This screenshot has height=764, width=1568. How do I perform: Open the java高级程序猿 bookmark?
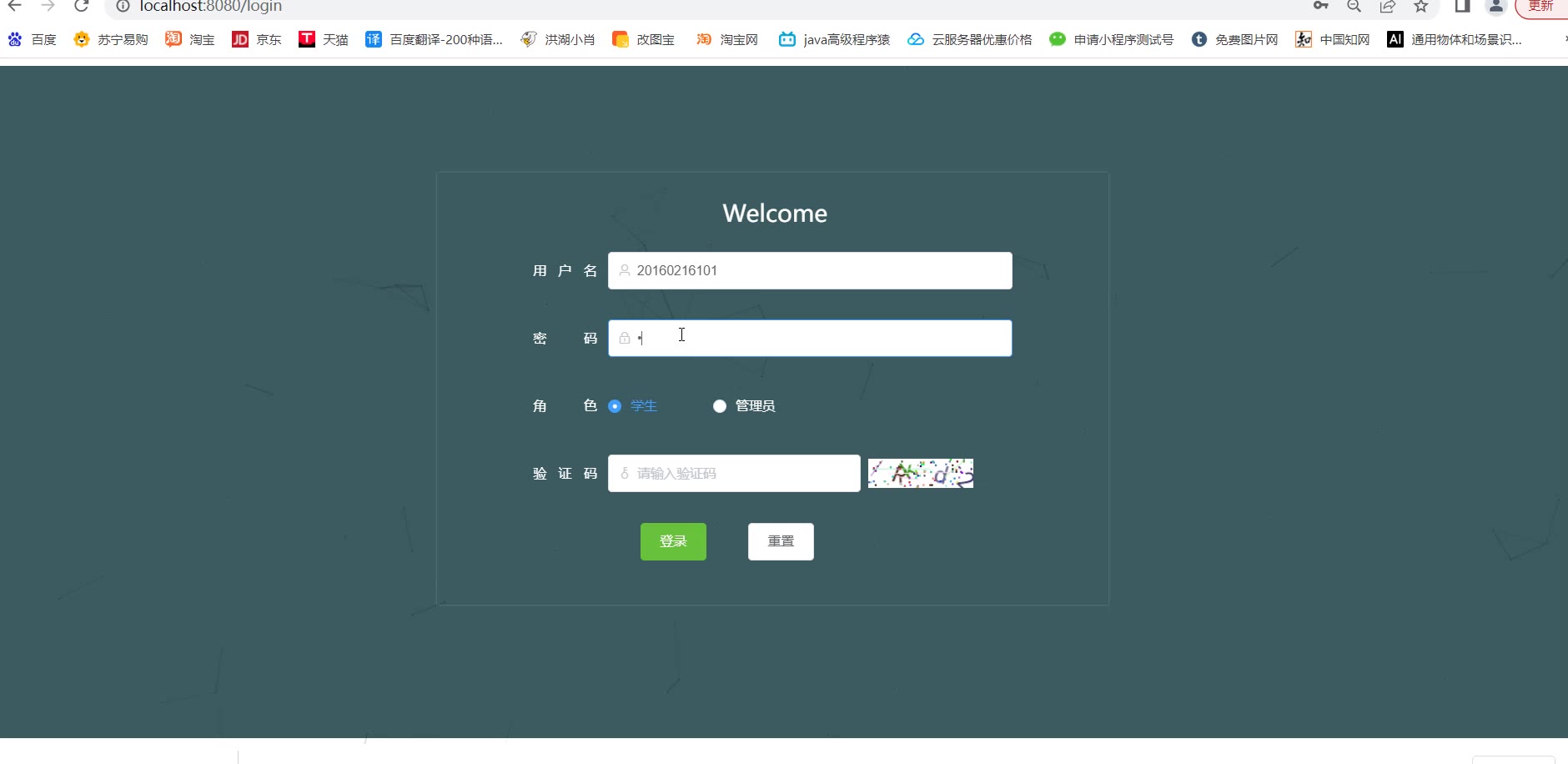click(834, 39)
